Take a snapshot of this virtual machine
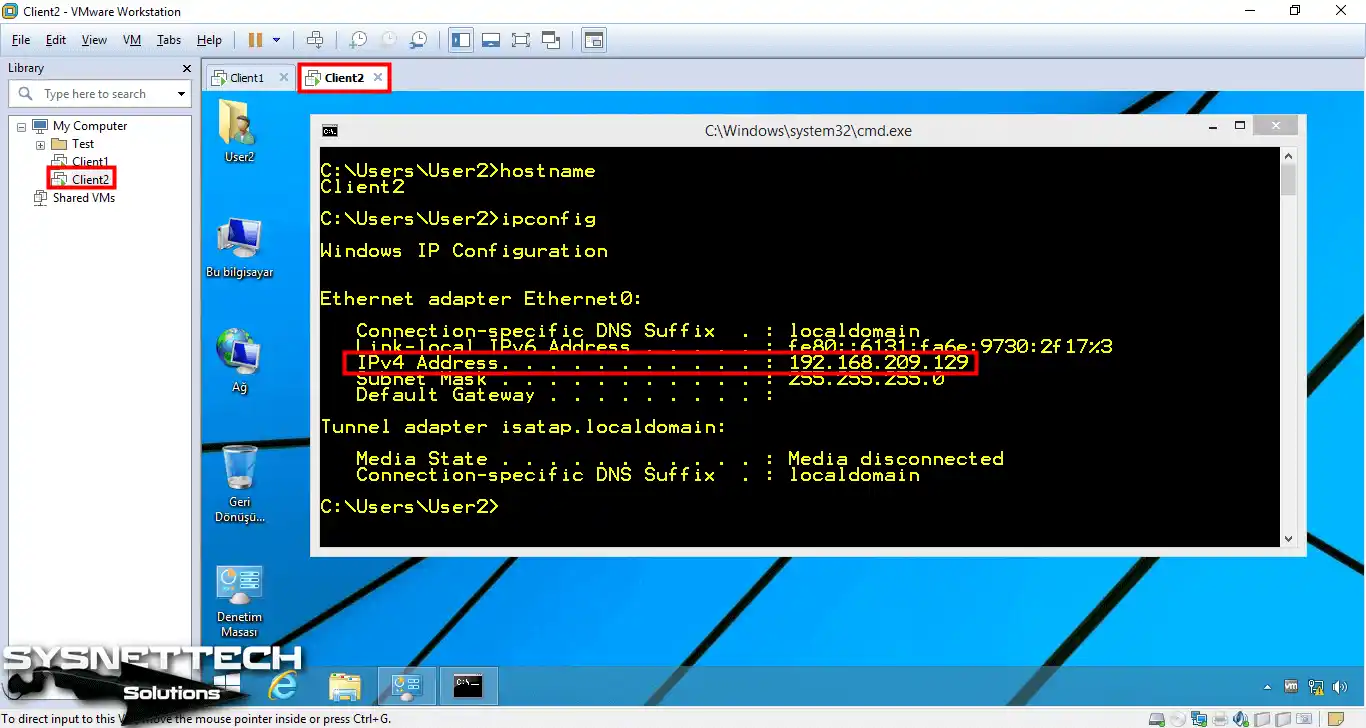This screenshot has width=1366, height=728. 357,40
